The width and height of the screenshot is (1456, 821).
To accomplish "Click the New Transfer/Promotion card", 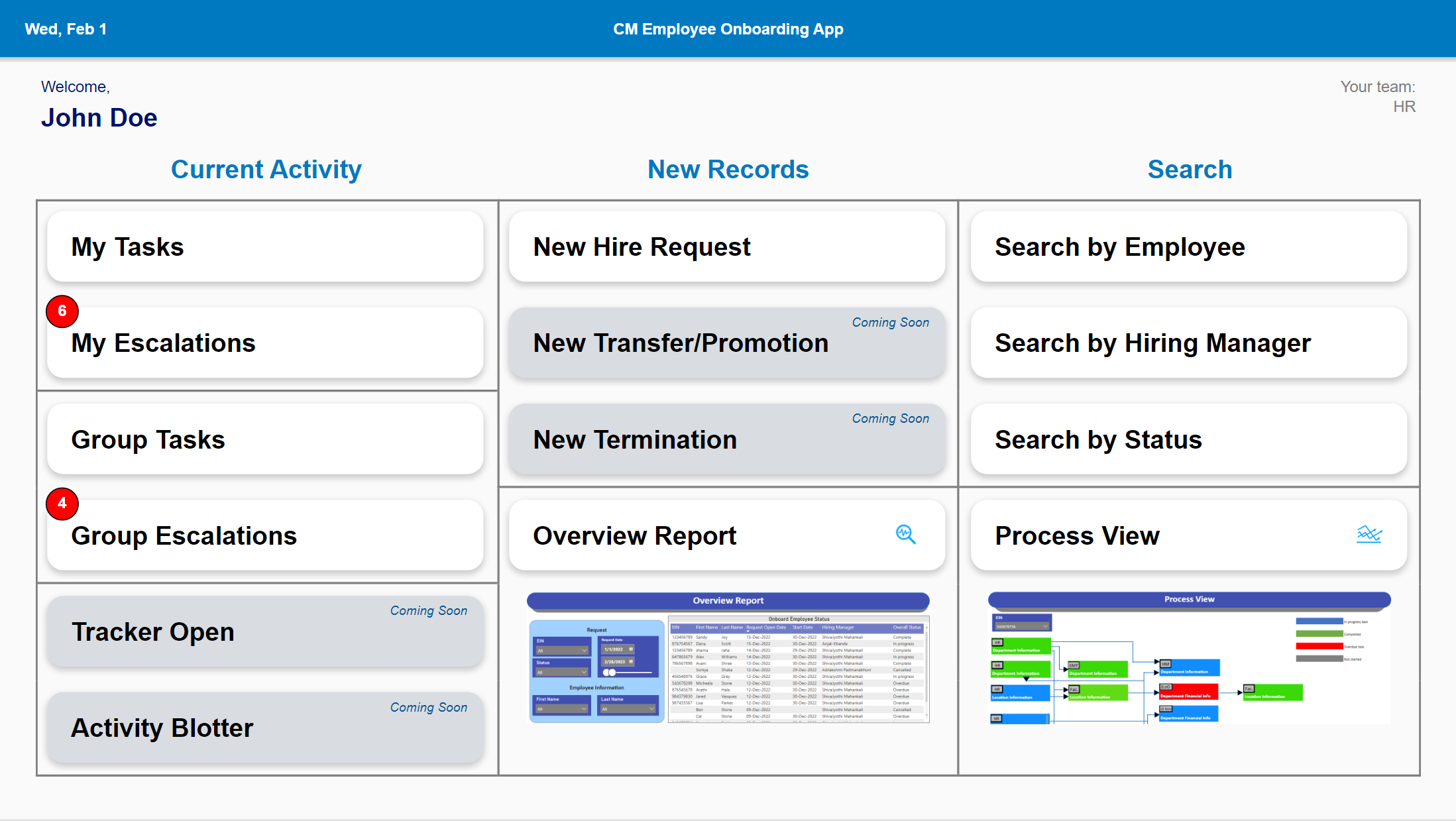I will pos(727,343).
